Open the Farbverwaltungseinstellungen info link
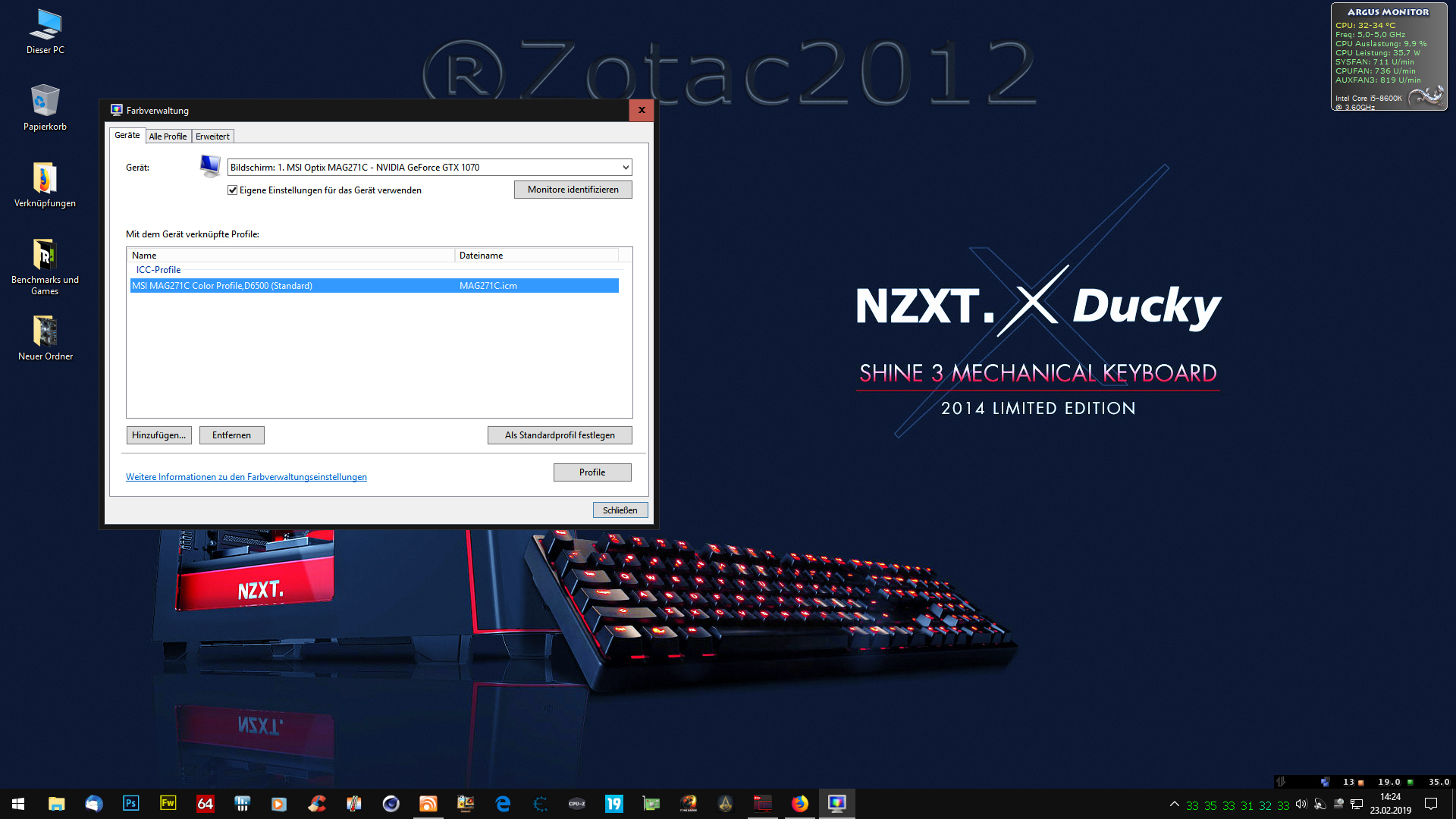Viewport: 1456px width, 819px height. 246,477
